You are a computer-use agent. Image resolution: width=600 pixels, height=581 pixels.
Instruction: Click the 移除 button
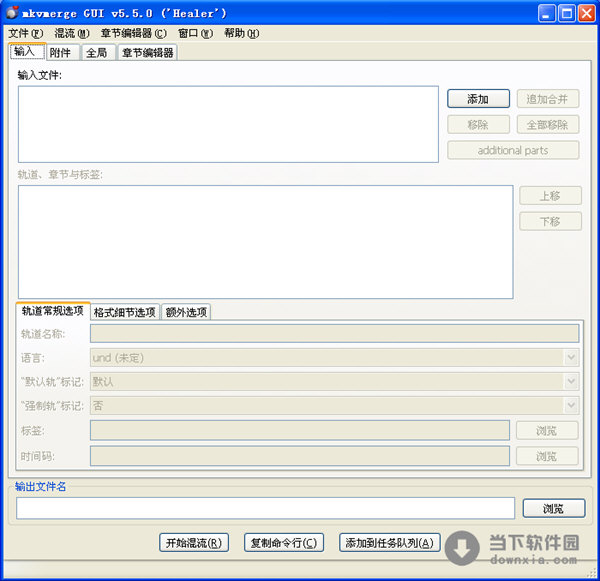coord(478,124)
